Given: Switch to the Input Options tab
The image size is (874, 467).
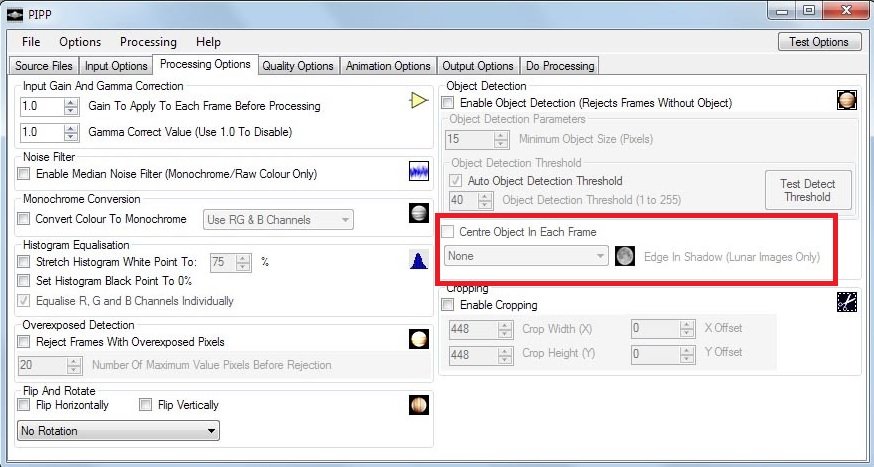Looking at the screenshot, I should (x=116, y=66).
